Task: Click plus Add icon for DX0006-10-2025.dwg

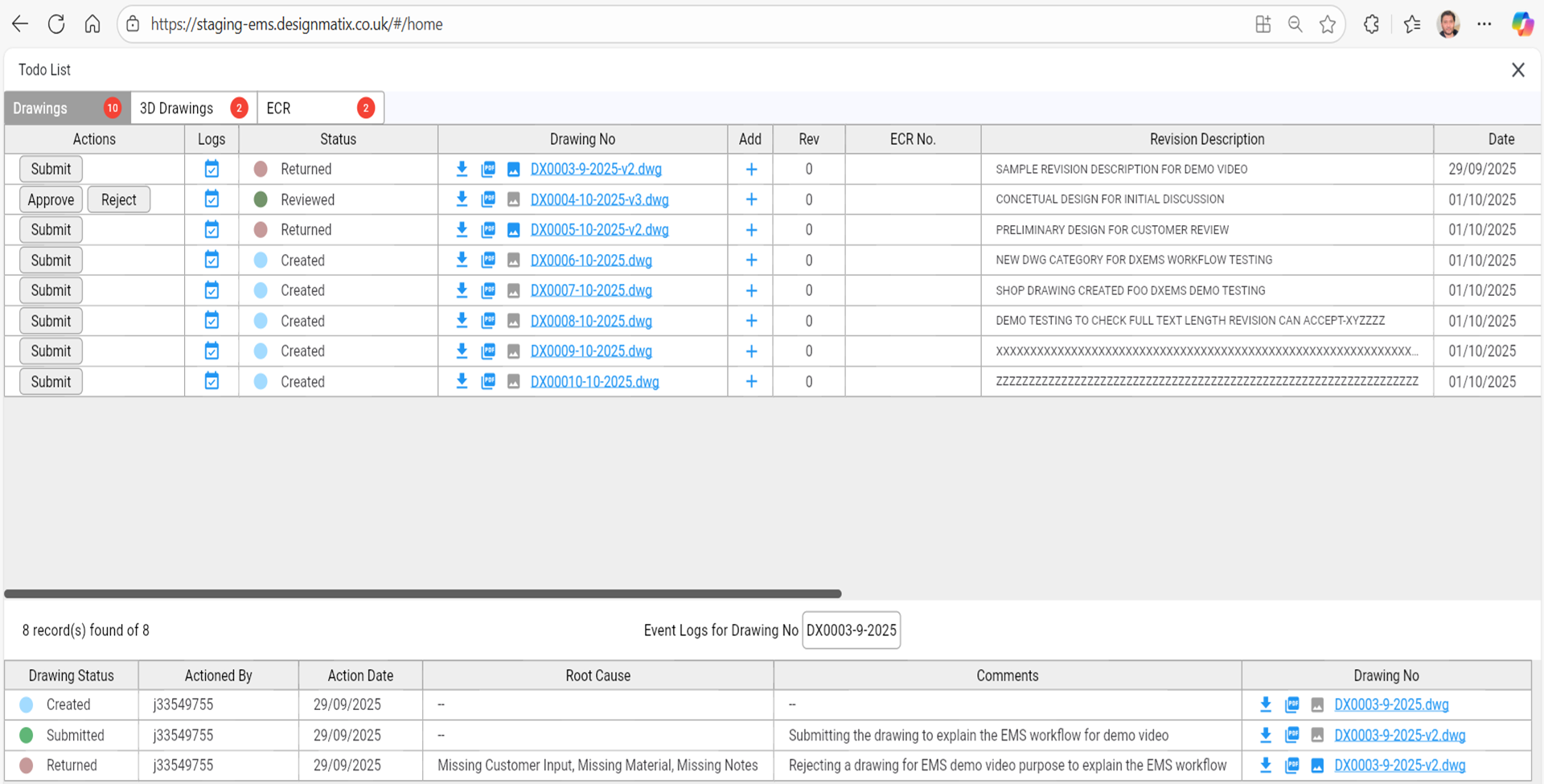Action: [x=751, y=261]
